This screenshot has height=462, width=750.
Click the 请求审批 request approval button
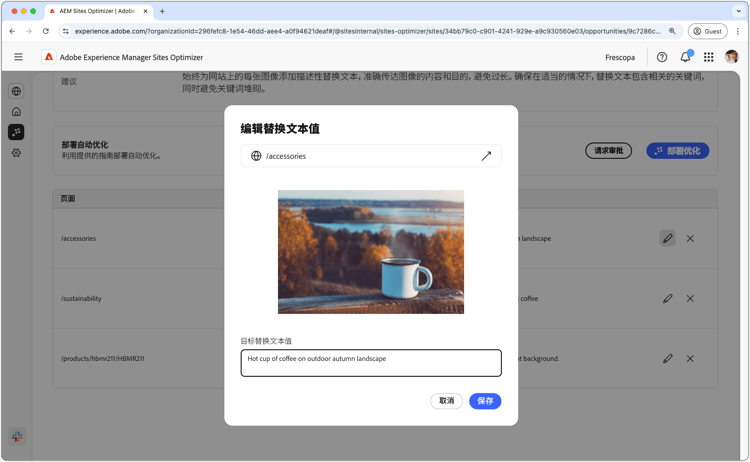coord(608,151)
